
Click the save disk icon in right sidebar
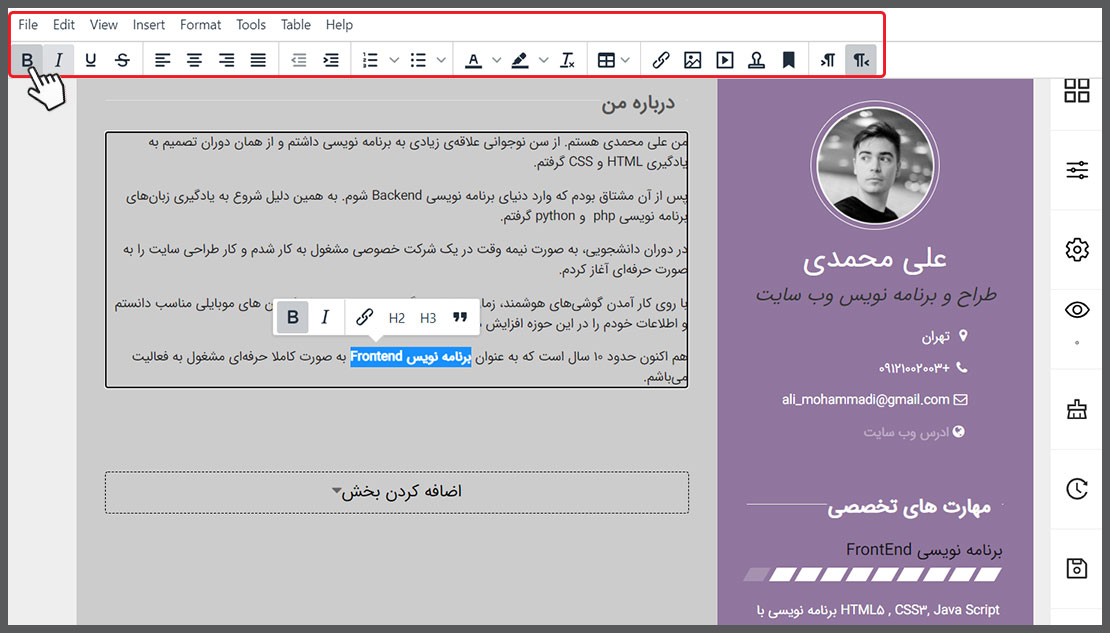pyautogui.click(x=1077, y=568)
